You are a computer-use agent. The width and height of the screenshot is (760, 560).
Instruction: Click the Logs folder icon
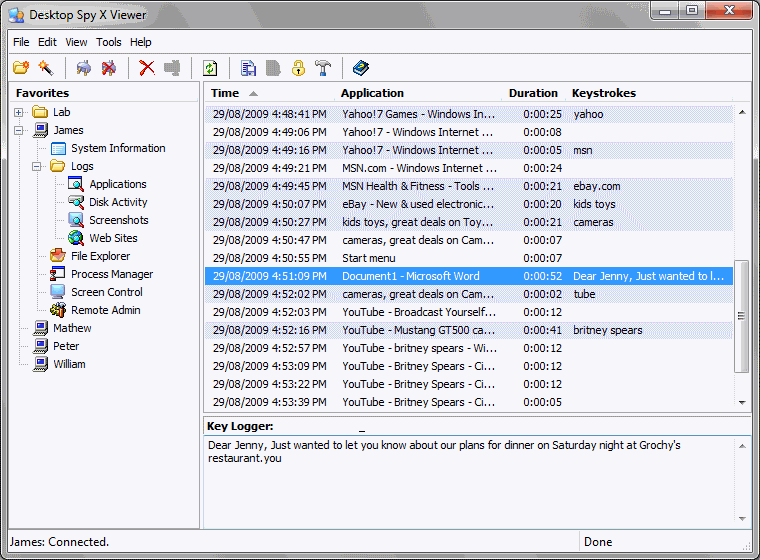click(x=58, y=166)
